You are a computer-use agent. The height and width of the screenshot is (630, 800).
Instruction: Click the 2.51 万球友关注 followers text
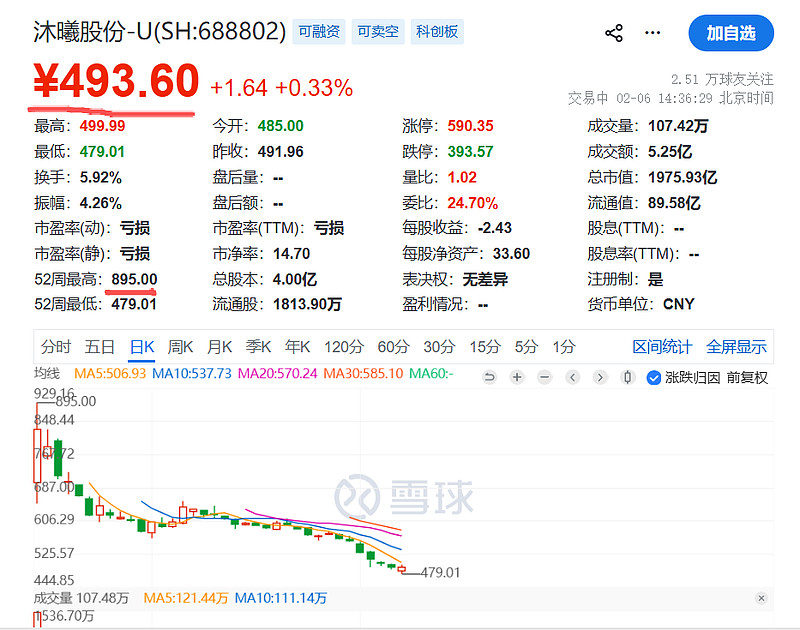tap(722, 79)
